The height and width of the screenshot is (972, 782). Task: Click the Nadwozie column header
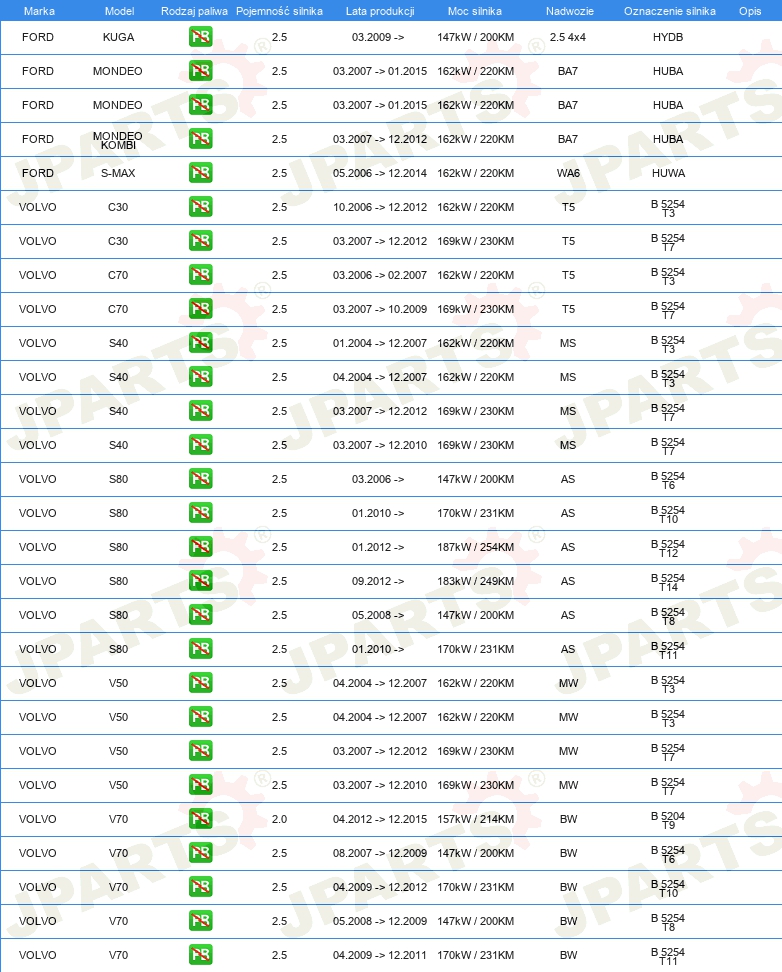pyautogui.click(x=570, y=11)
